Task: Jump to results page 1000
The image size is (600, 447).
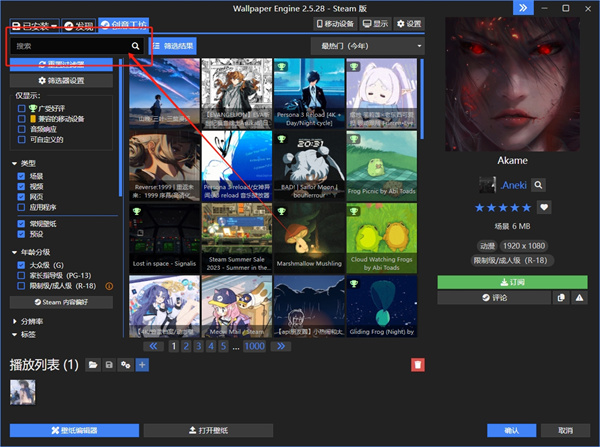Action: 254,346
